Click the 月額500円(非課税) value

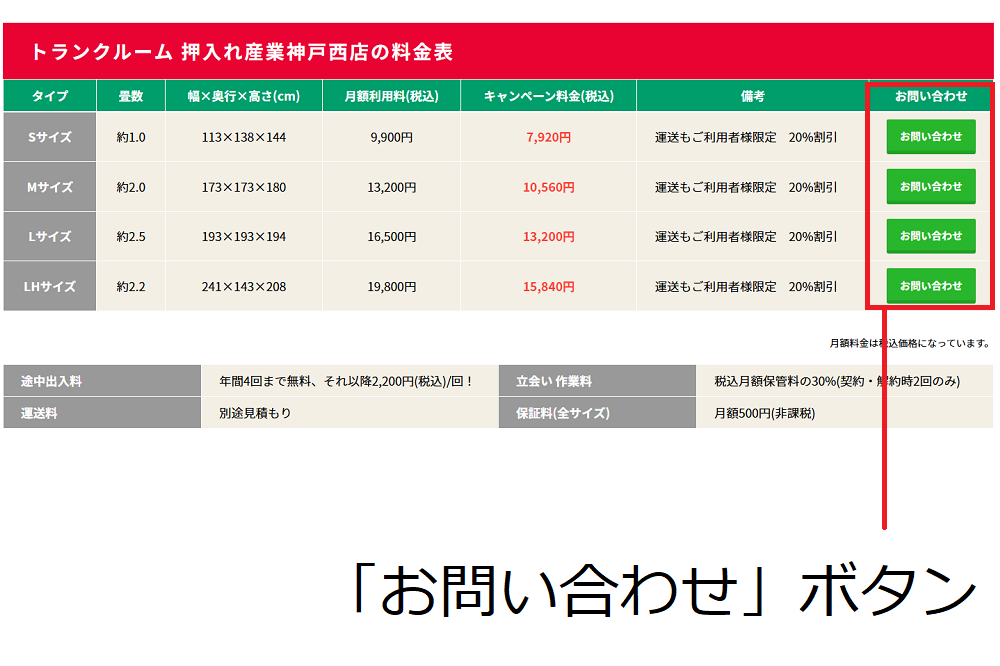click(764, 413)
